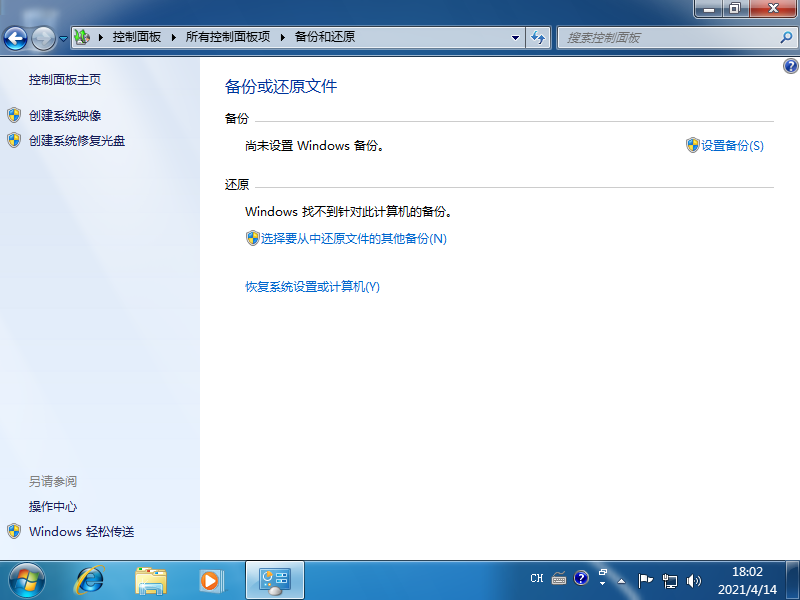Click language bar help icon
This screenshot has height=600, width=800.
(x=581, y=578)
